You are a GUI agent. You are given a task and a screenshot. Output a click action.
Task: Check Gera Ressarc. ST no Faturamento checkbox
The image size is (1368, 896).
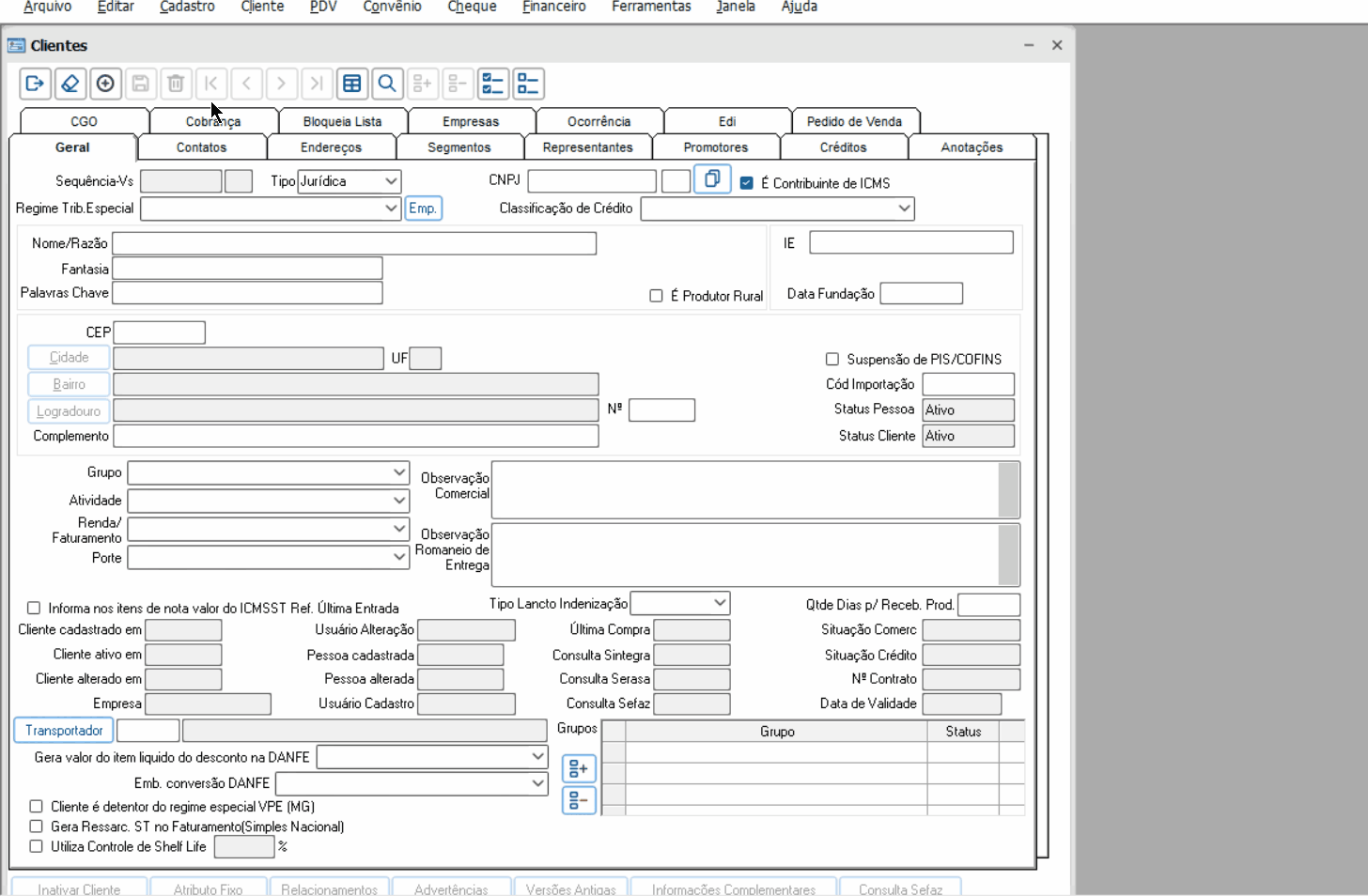36,826
